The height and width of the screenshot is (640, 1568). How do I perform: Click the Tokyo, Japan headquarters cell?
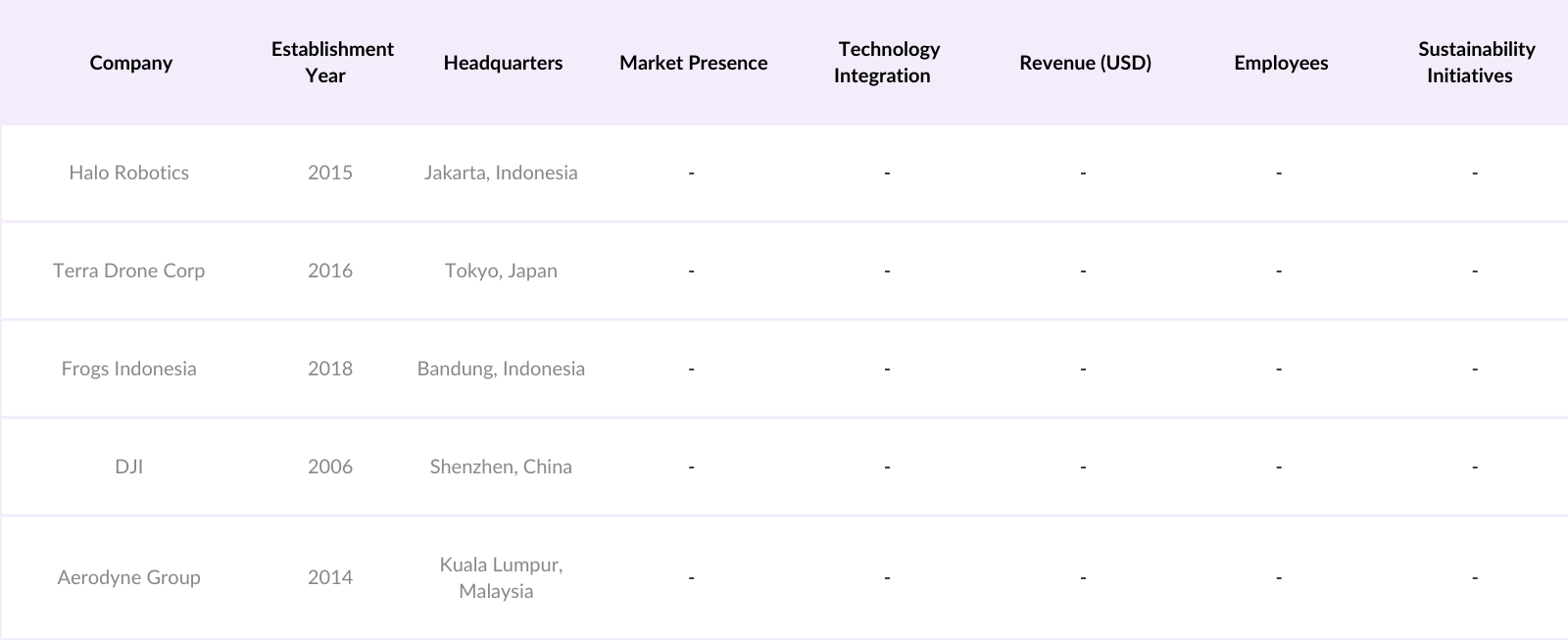501,271
